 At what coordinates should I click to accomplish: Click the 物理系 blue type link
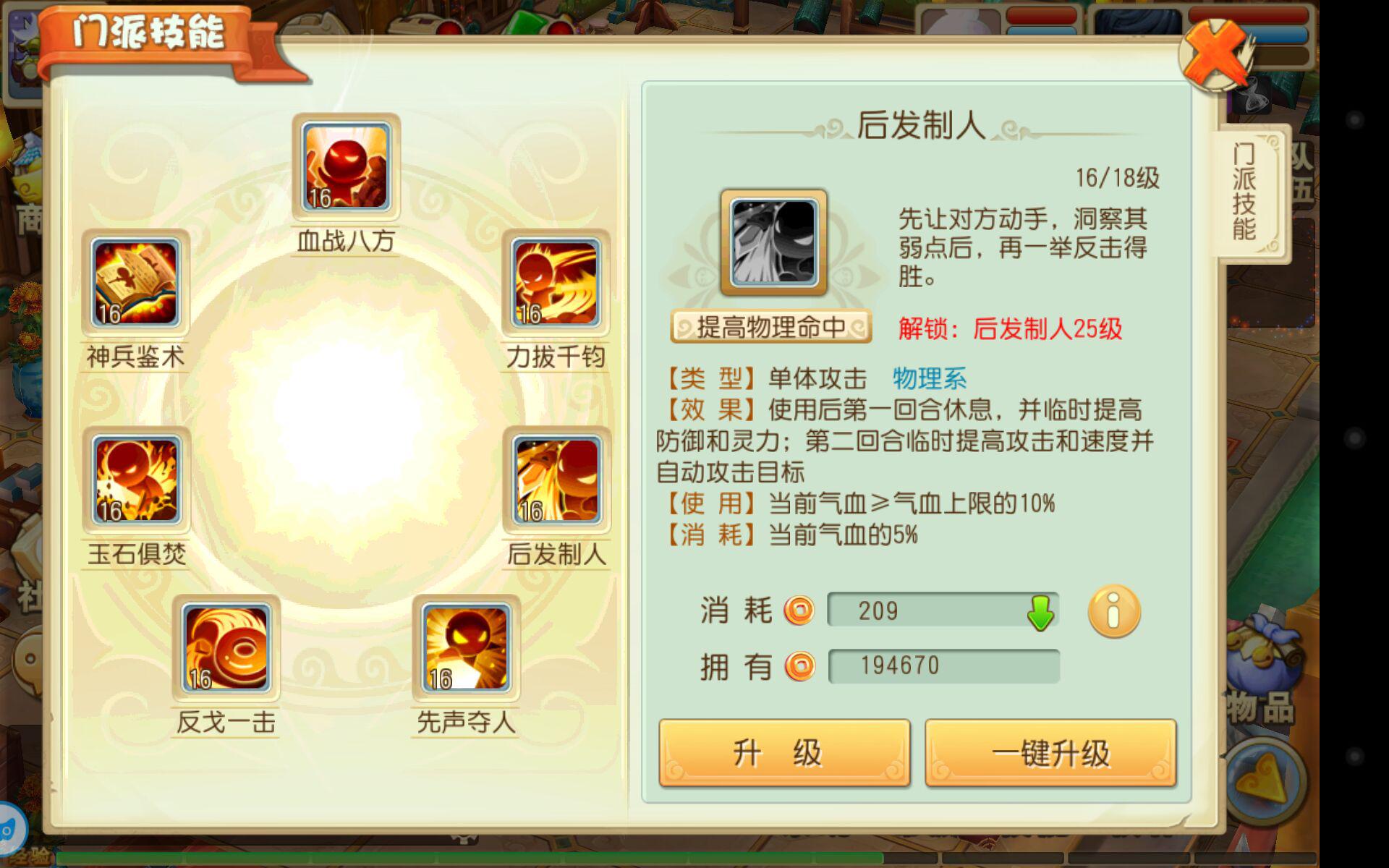pyautogui.click(x=929, y=378)
